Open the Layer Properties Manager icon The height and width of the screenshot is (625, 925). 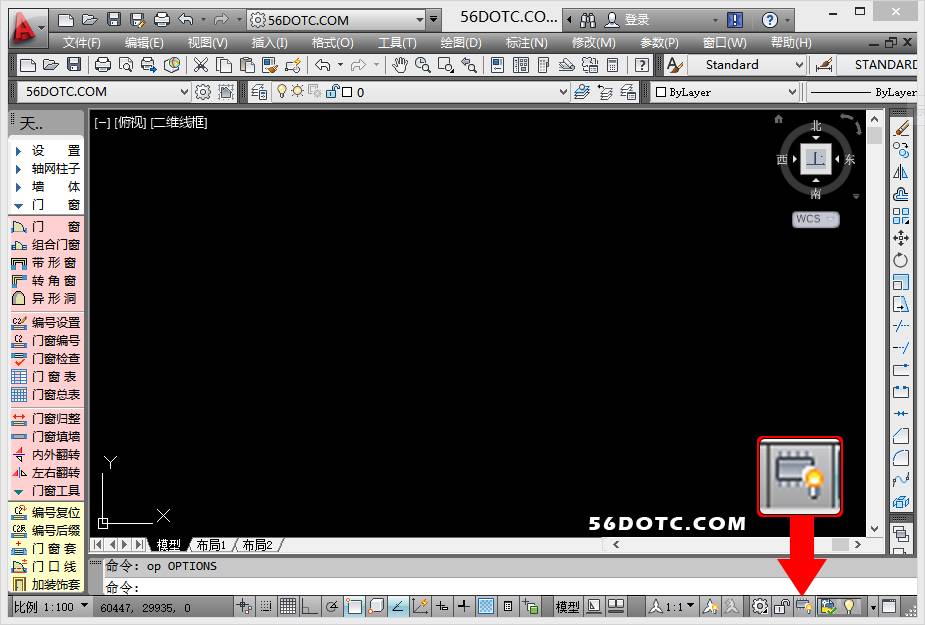click(259, 92)
